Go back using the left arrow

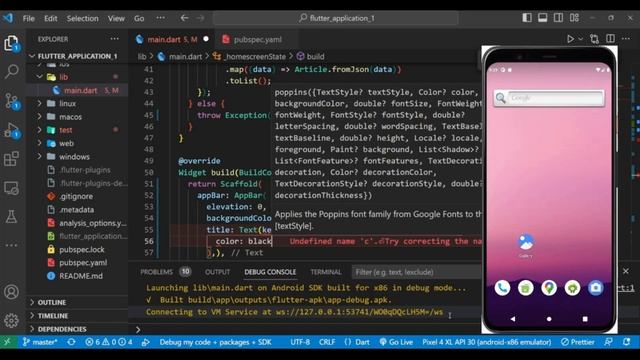pos(184,18)
